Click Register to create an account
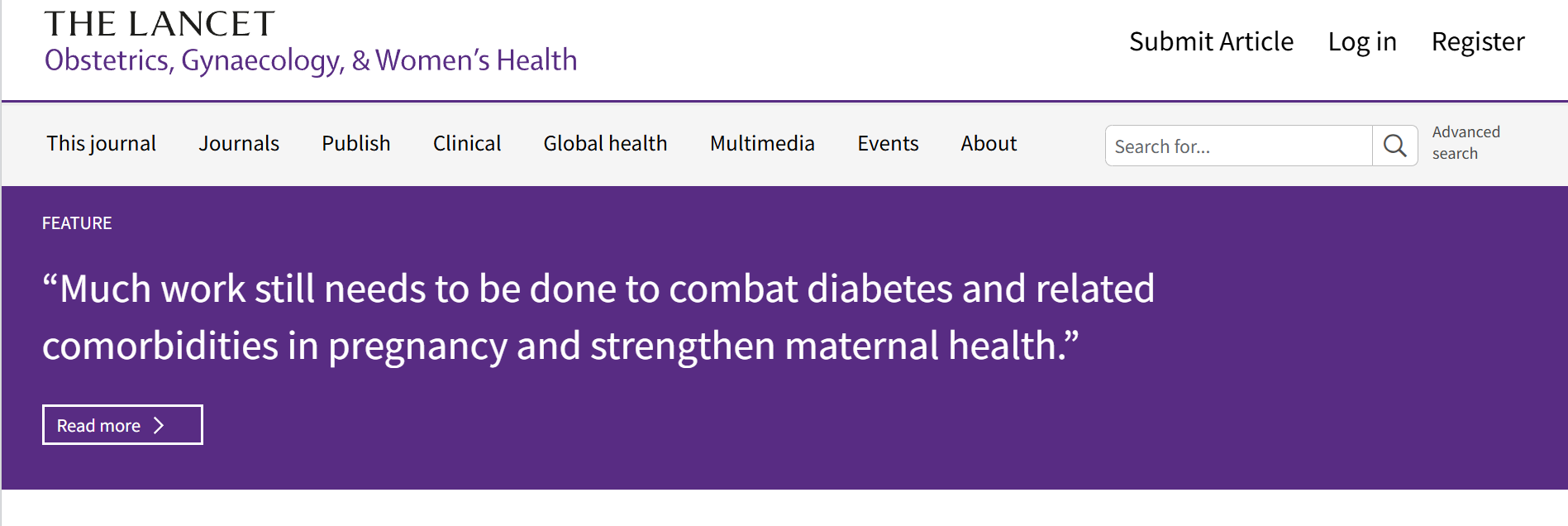1568x526 pixels. pos(1478,41)
